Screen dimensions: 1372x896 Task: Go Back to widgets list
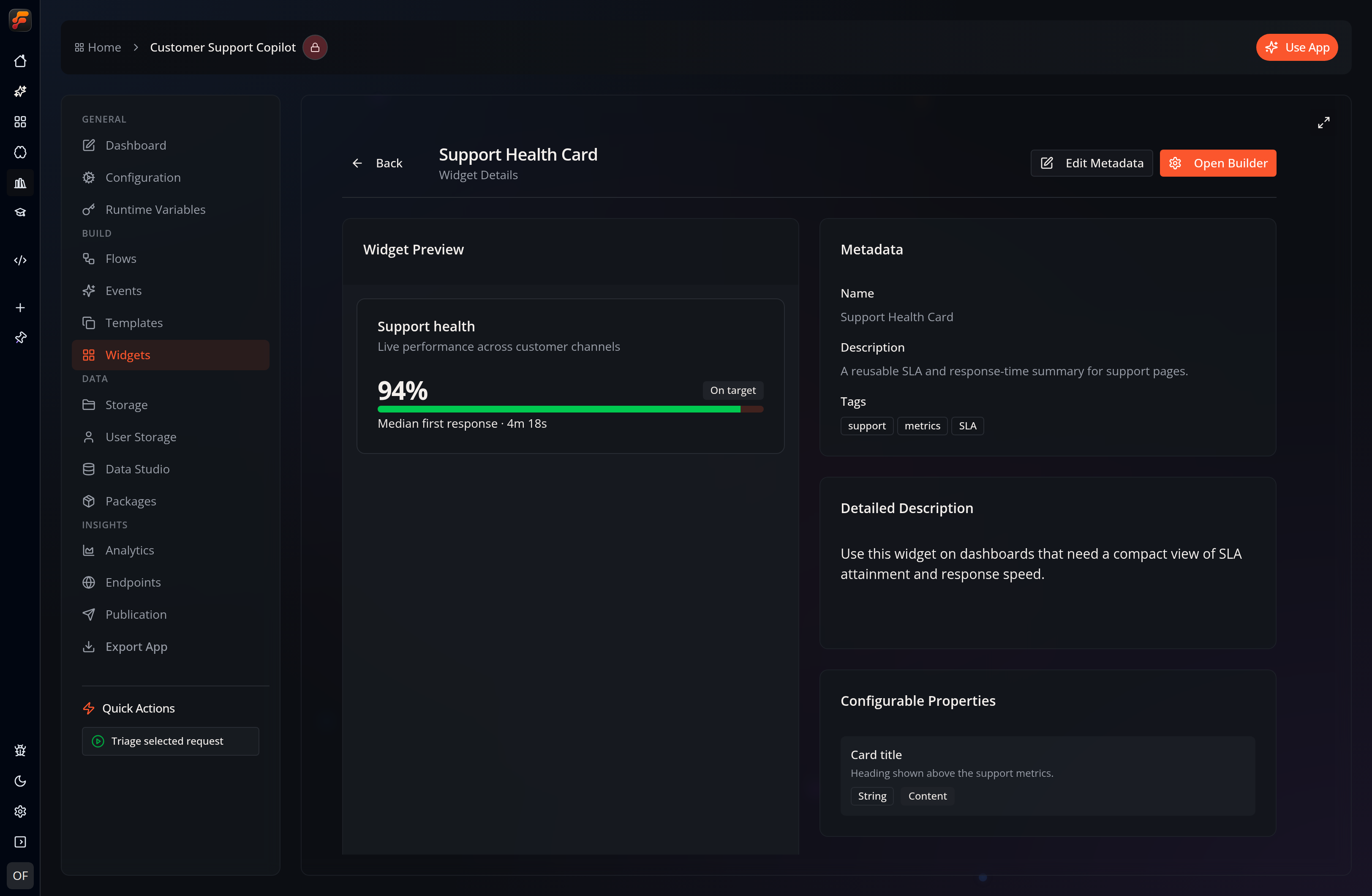click(377, 163)
